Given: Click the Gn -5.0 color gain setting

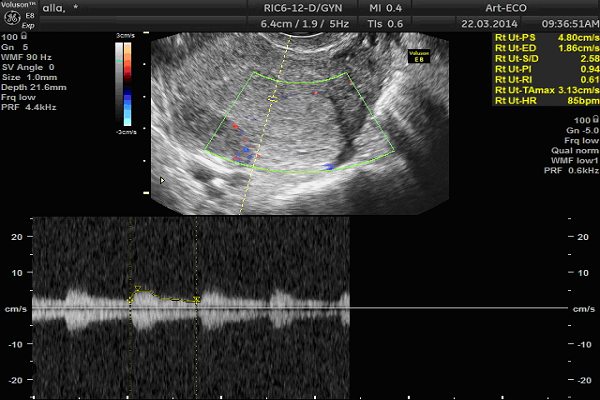Looking at the screenshot, I should (582, 130).
